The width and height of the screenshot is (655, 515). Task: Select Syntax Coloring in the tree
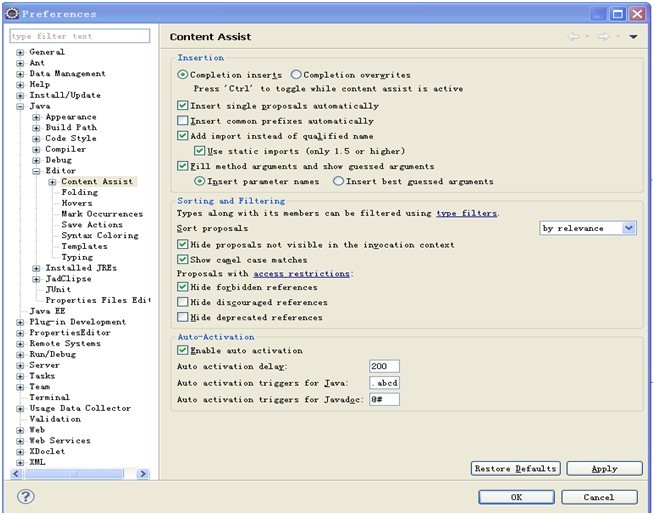[x=99, y=236]
